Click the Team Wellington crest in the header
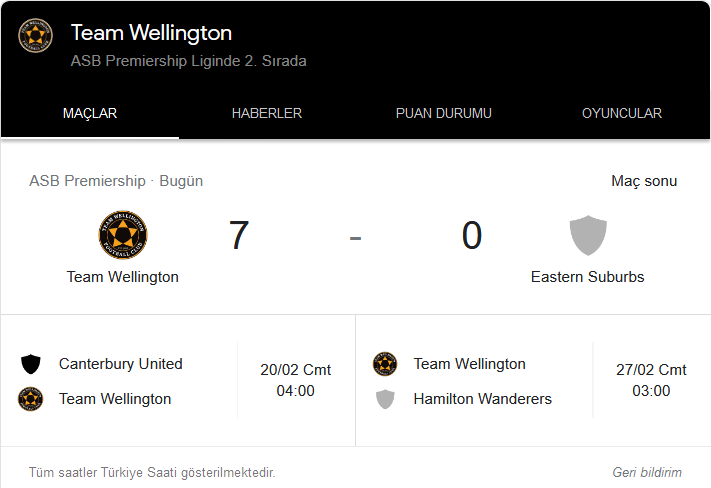Image resolution: width=711 pixels, height=488 pixels. click(x=35, y=35)
